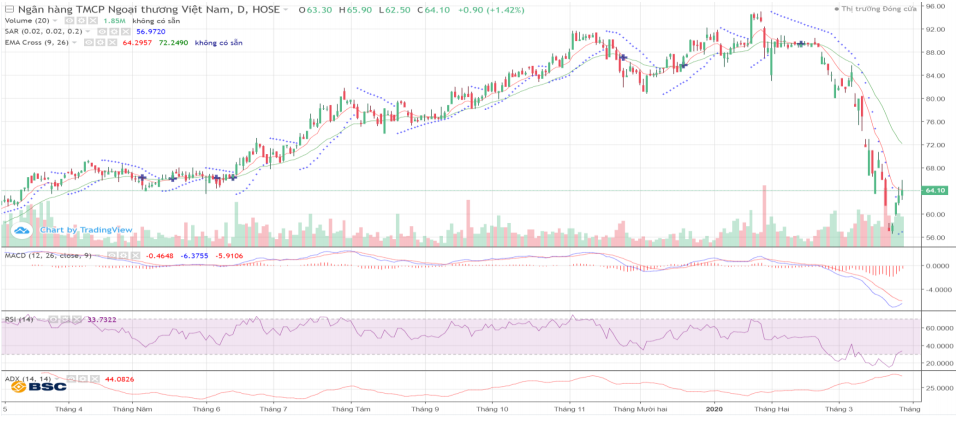Click time axis label 'Tháng Mười hai'

coord(641,408)
